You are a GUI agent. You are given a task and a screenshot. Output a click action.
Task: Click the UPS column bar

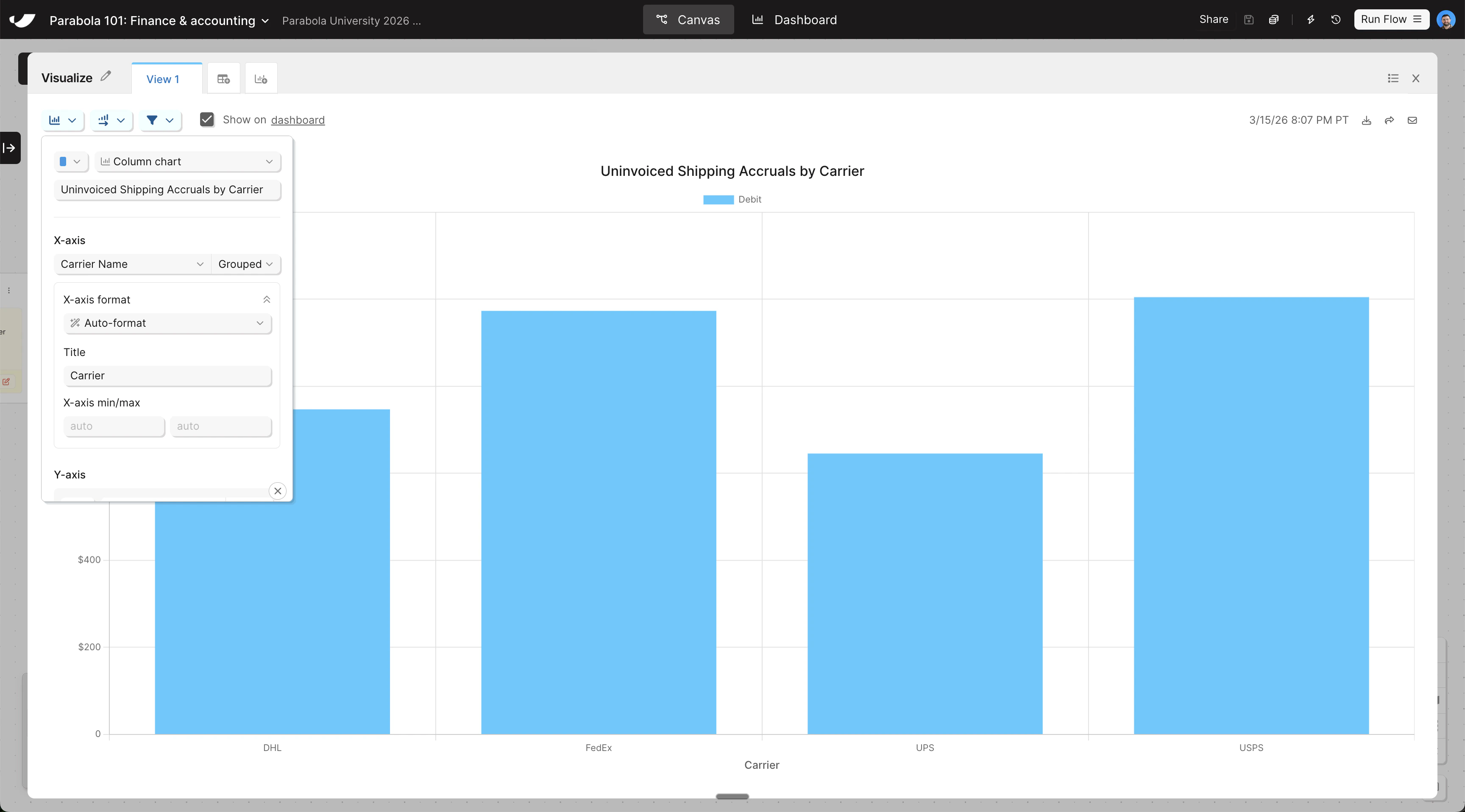coord(925,594)
